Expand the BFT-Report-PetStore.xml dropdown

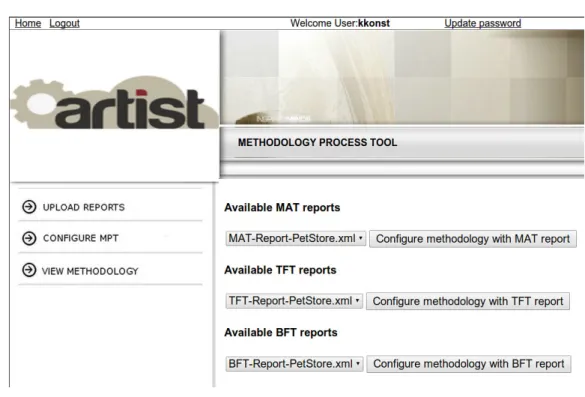[294, 363]
